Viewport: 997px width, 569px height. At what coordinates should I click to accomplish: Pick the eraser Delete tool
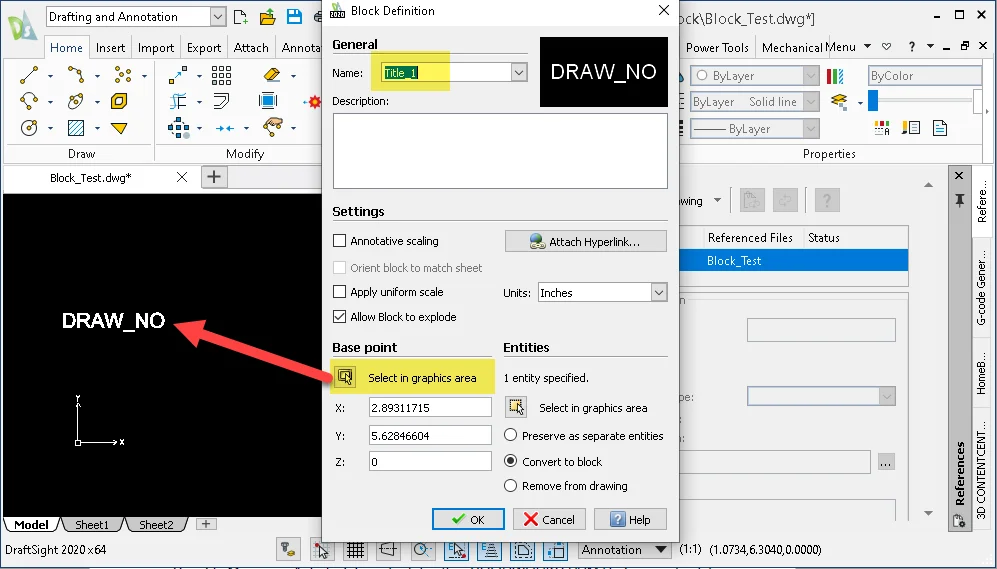tap(272, 75)
